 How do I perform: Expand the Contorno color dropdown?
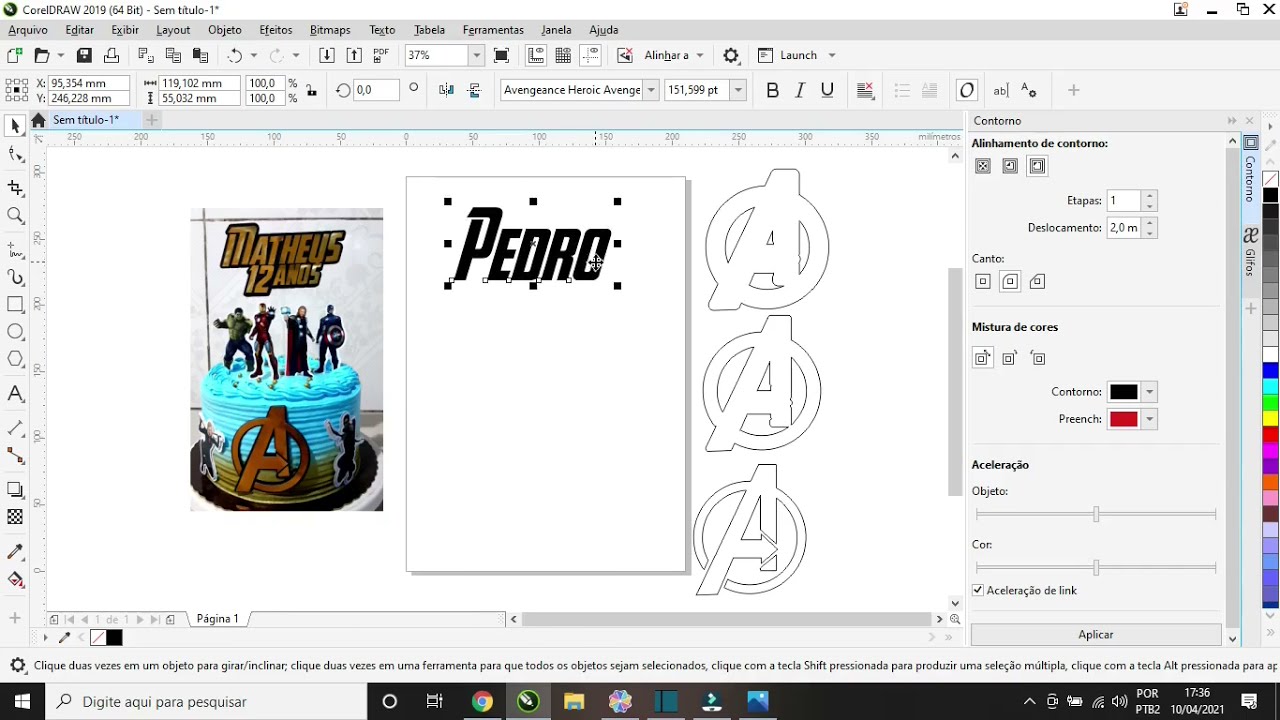click(1149, 392)
